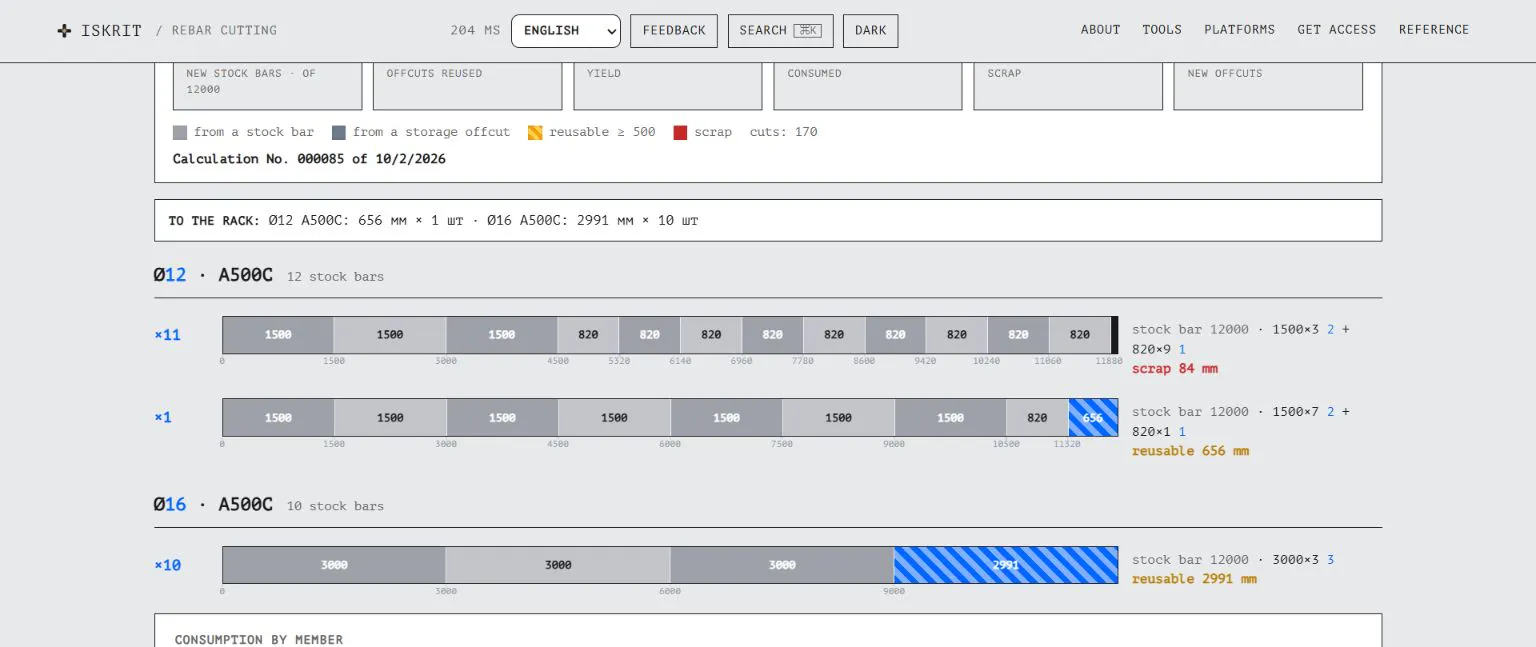The width and height of the screenshot is (1536, 647).
Task: Click the NEW STOCK BARS stat card
Action: (x=267, y=86)
